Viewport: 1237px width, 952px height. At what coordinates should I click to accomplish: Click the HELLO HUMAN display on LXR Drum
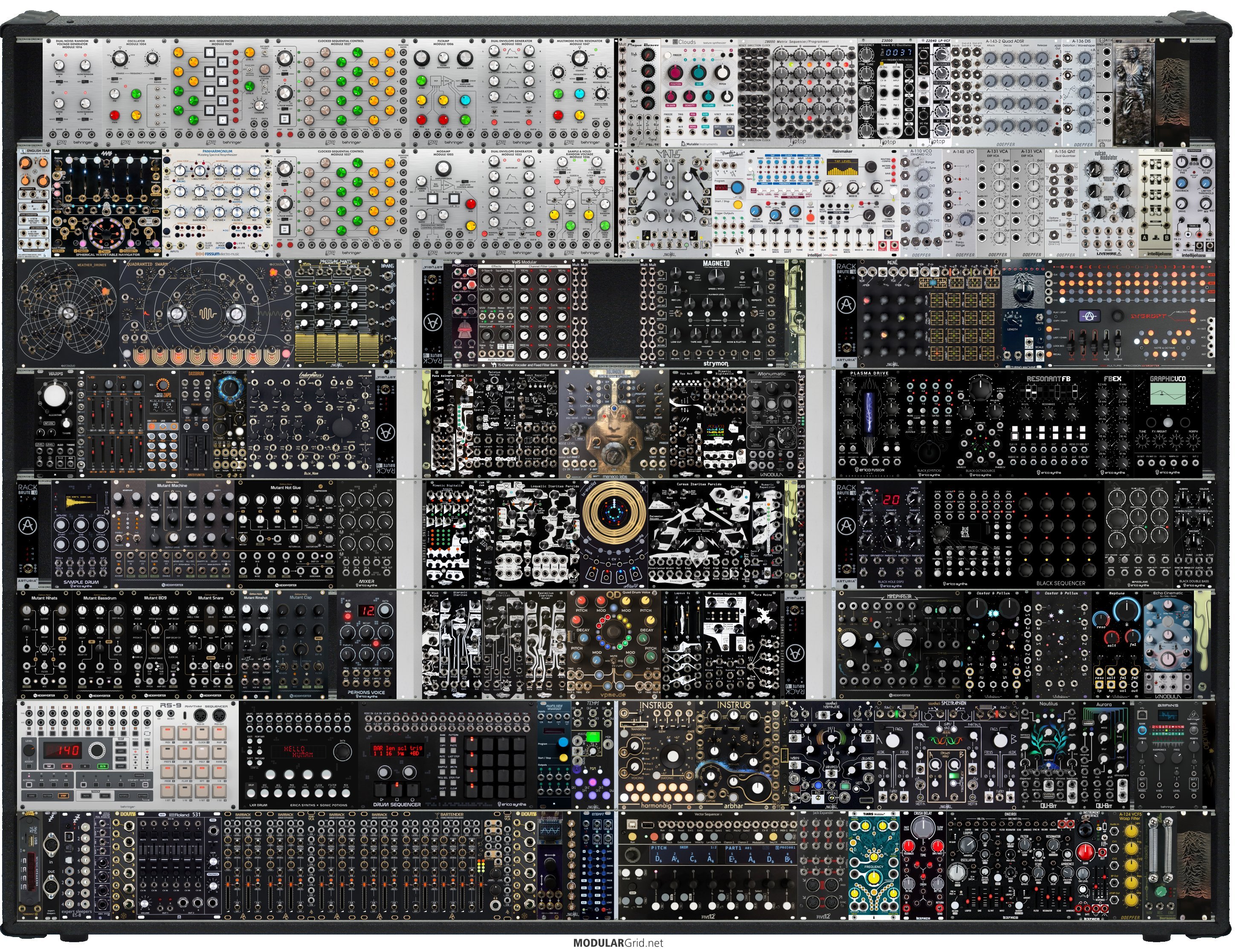pos(298,752)
